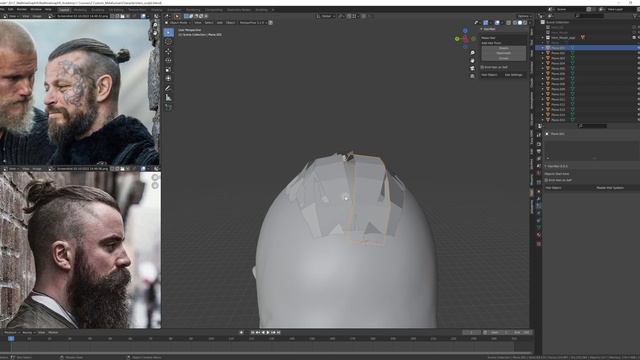Expand the Plane.005 outliner row
Image resolution: width=640 pixels, height=360 pixels.
pyautogui.click(x=543, y=68)
